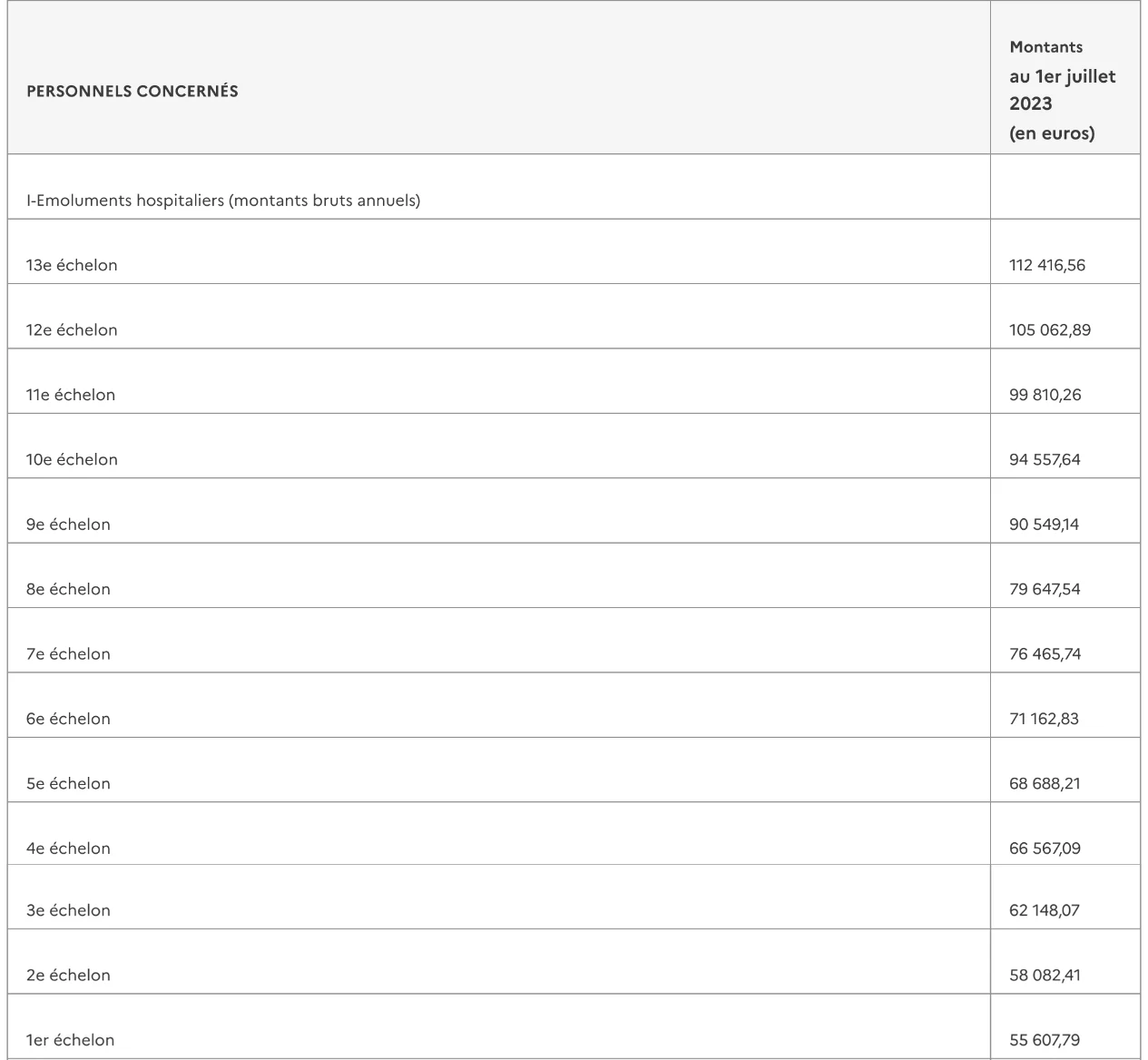This screenshot has width=1148, height=1060.
Task: Select the amount 55 607,79
Action: click(1045, 1040)
